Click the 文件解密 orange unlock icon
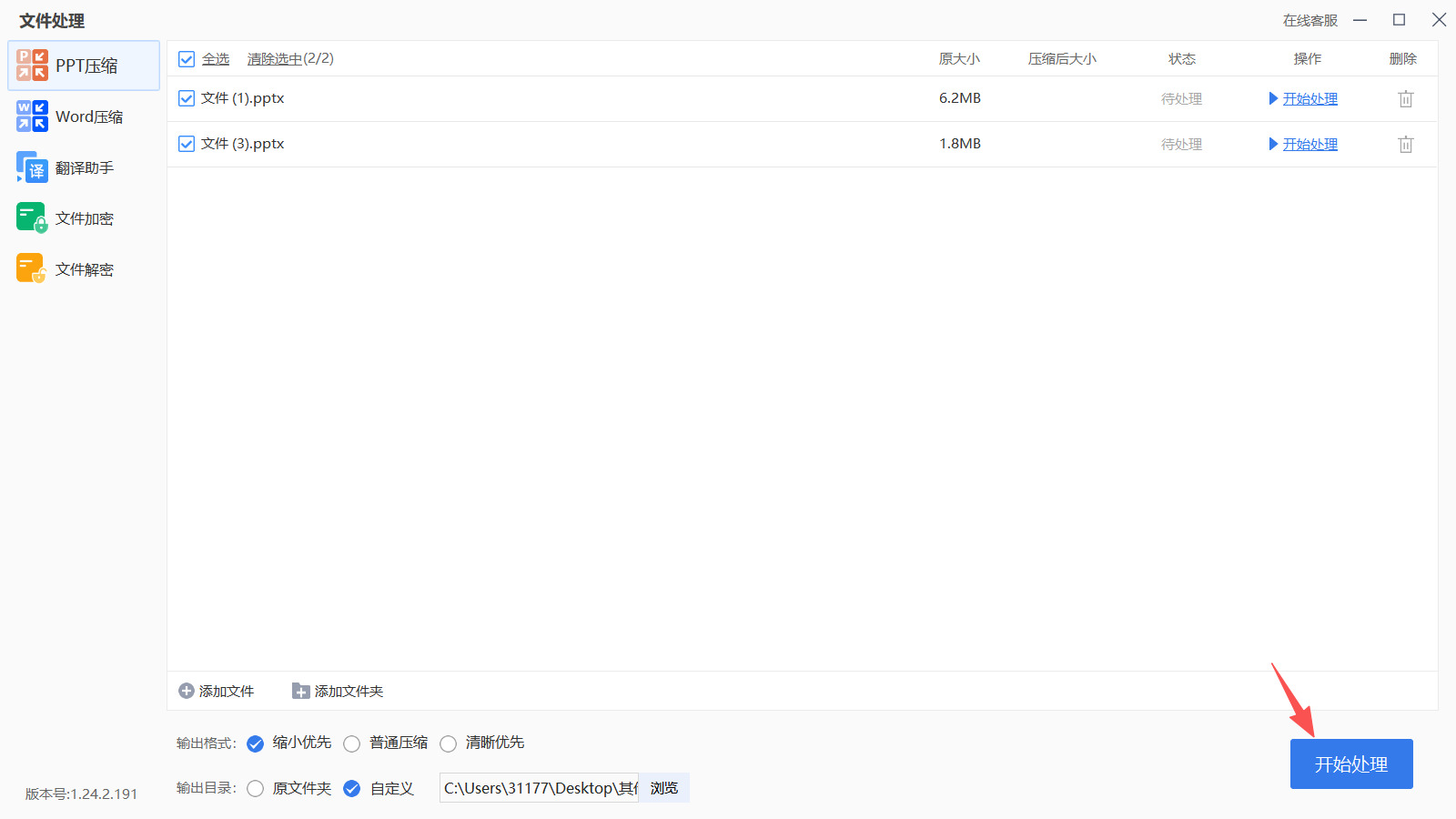The image size is (1456, 819). pos(32,269)
